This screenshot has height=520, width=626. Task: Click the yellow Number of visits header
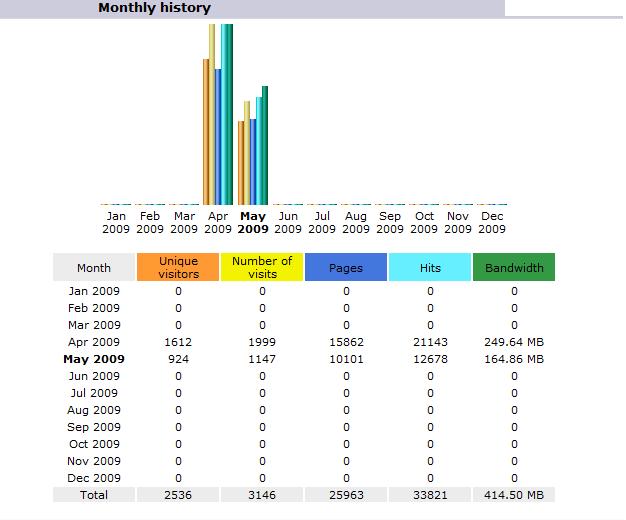click(262, 267)
